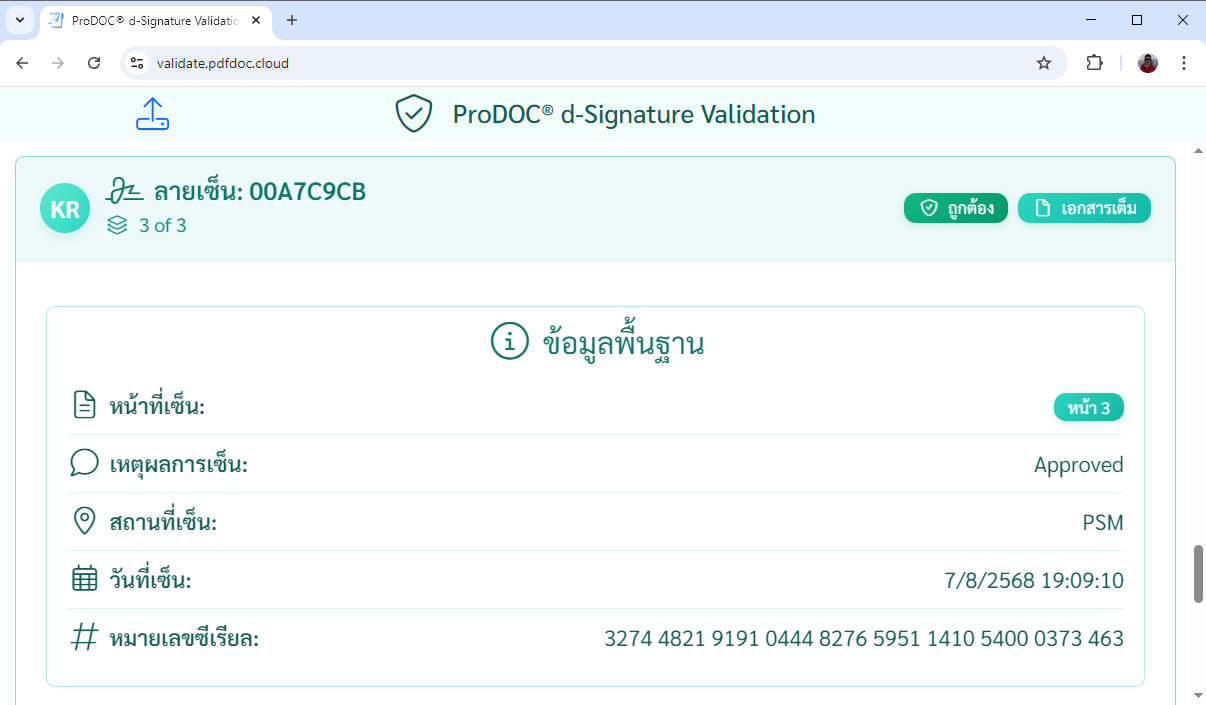The image size is (1206, 705).
Task: Reload the page
Action: pyautogui.click(x=94, y=63)
